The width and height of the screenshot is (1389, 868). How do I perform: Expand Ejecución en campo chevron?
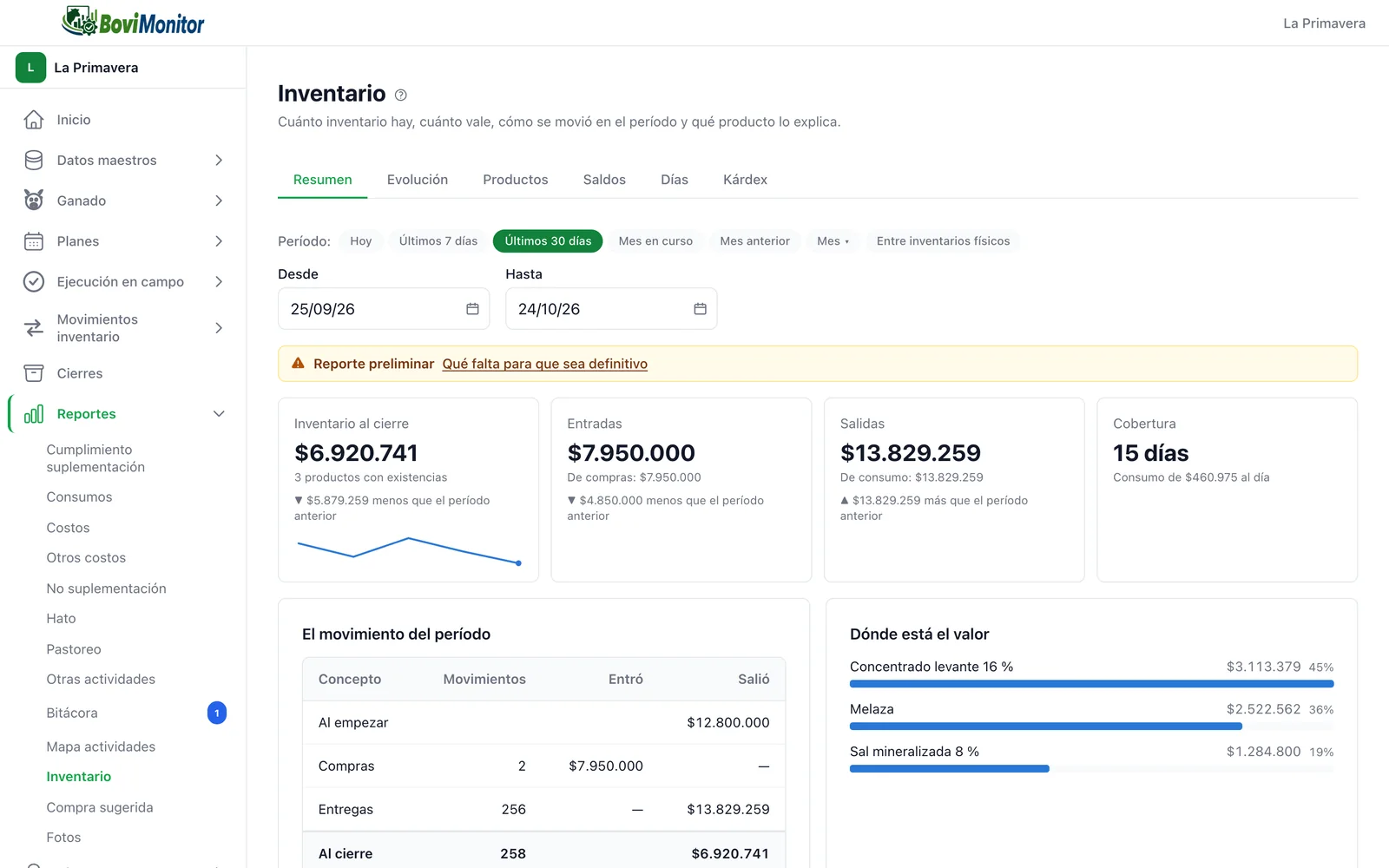219,281
